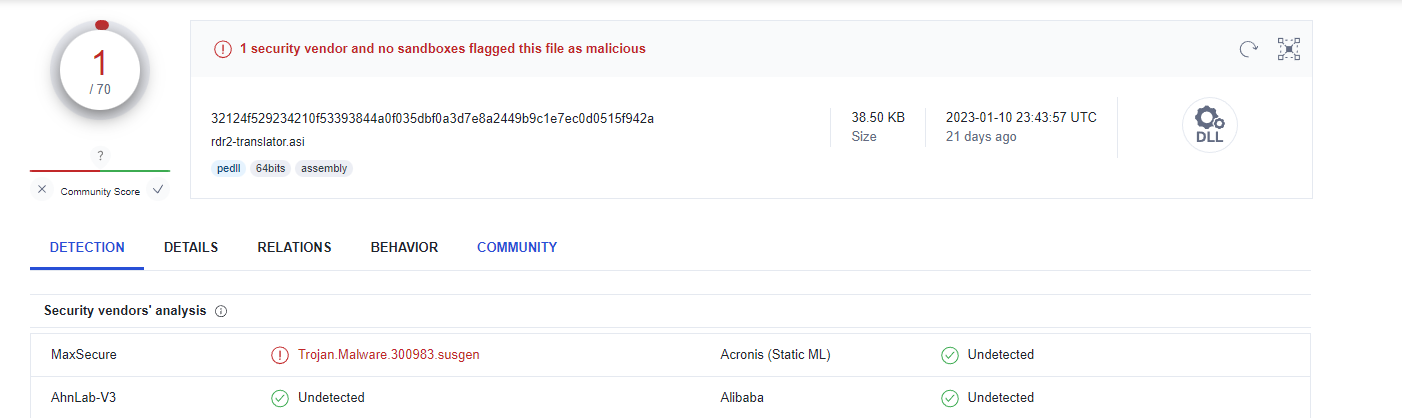Viewport: 1402px width, 418px height.
Task: Select the DETECTION tab
Action: tap(87, 247)
